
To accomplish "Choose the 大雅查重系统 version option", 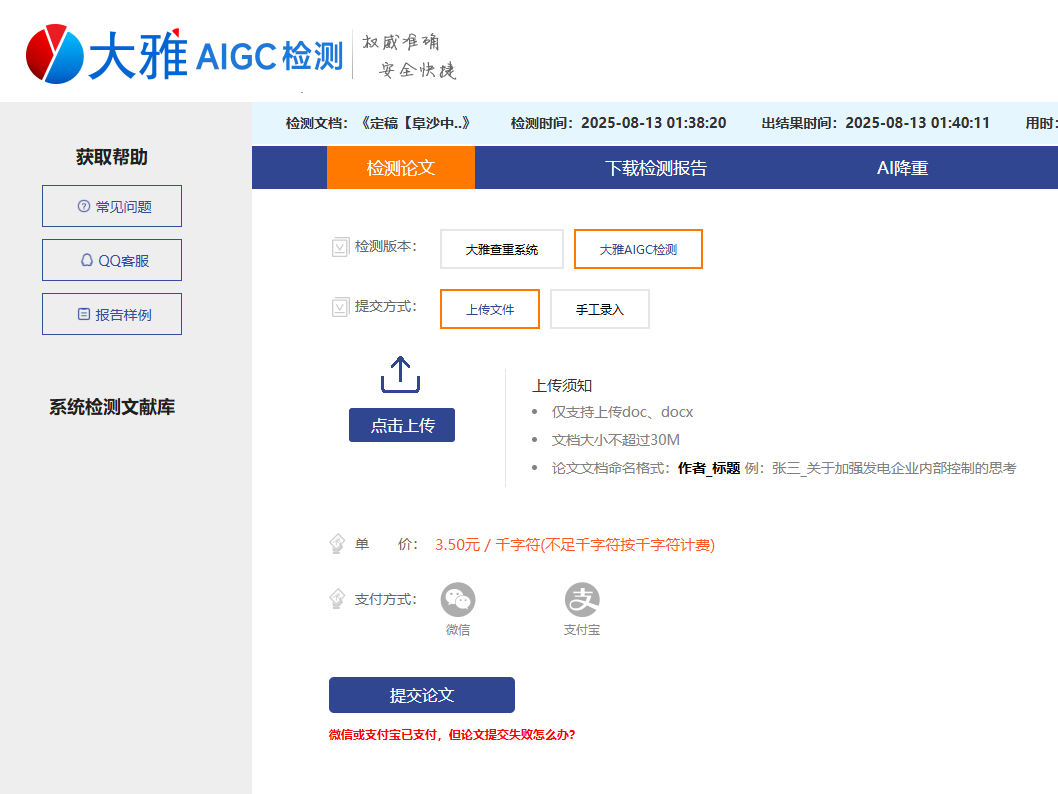I will click(x=502, y=249).
